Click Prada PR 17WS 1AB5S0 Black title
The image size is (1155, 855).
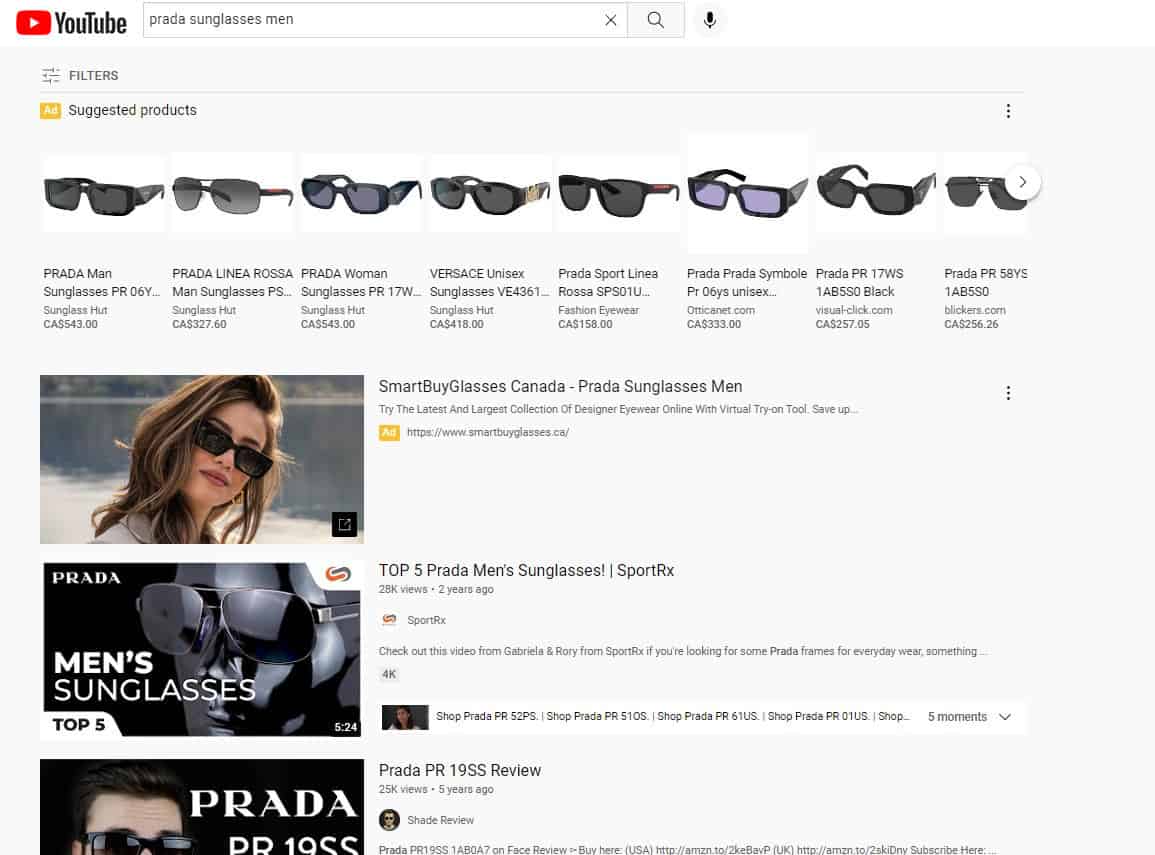click(x=859, y=283)
